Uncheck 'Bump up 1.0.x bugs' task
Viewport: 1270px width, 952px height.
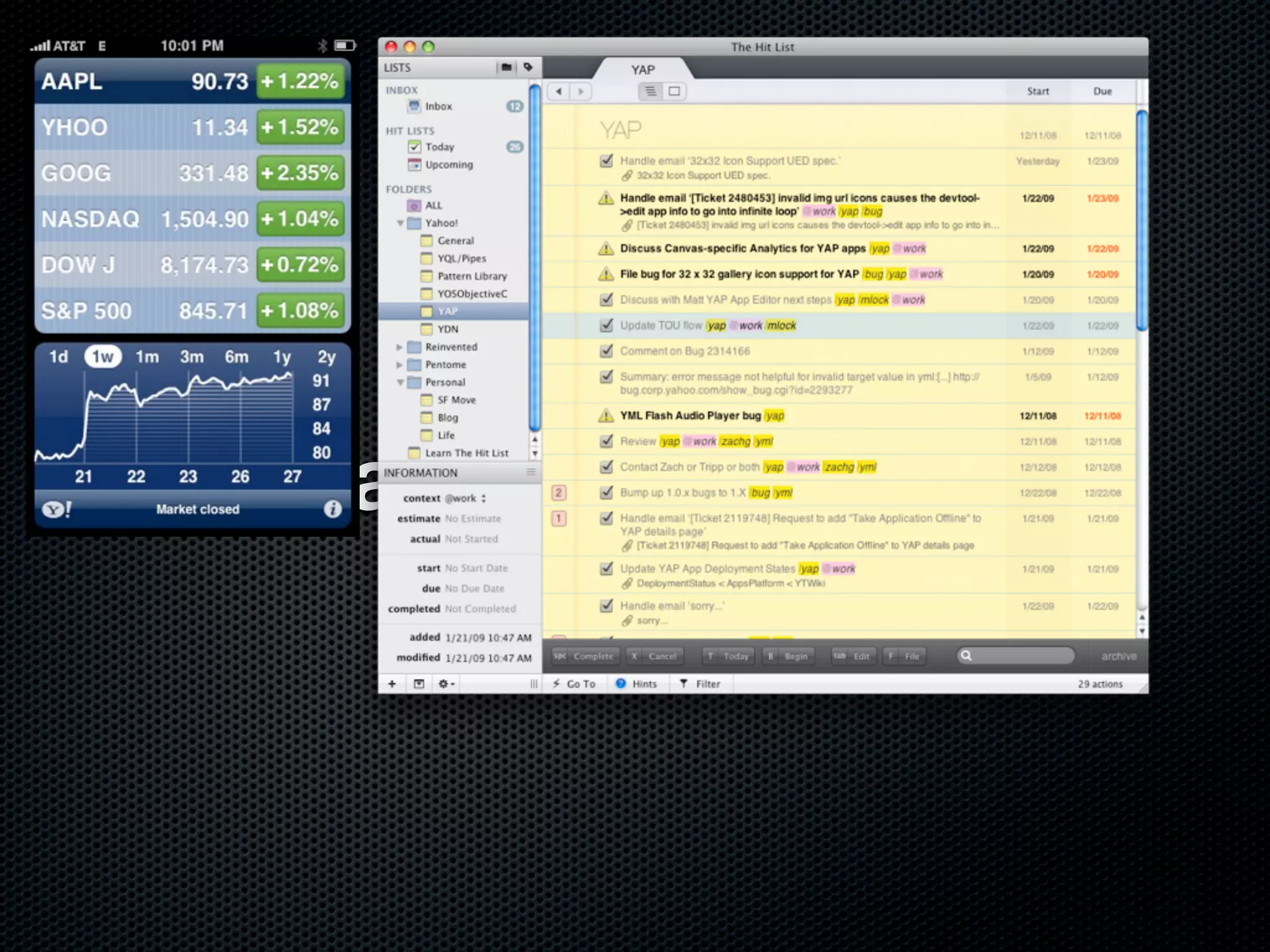(606, 493)
